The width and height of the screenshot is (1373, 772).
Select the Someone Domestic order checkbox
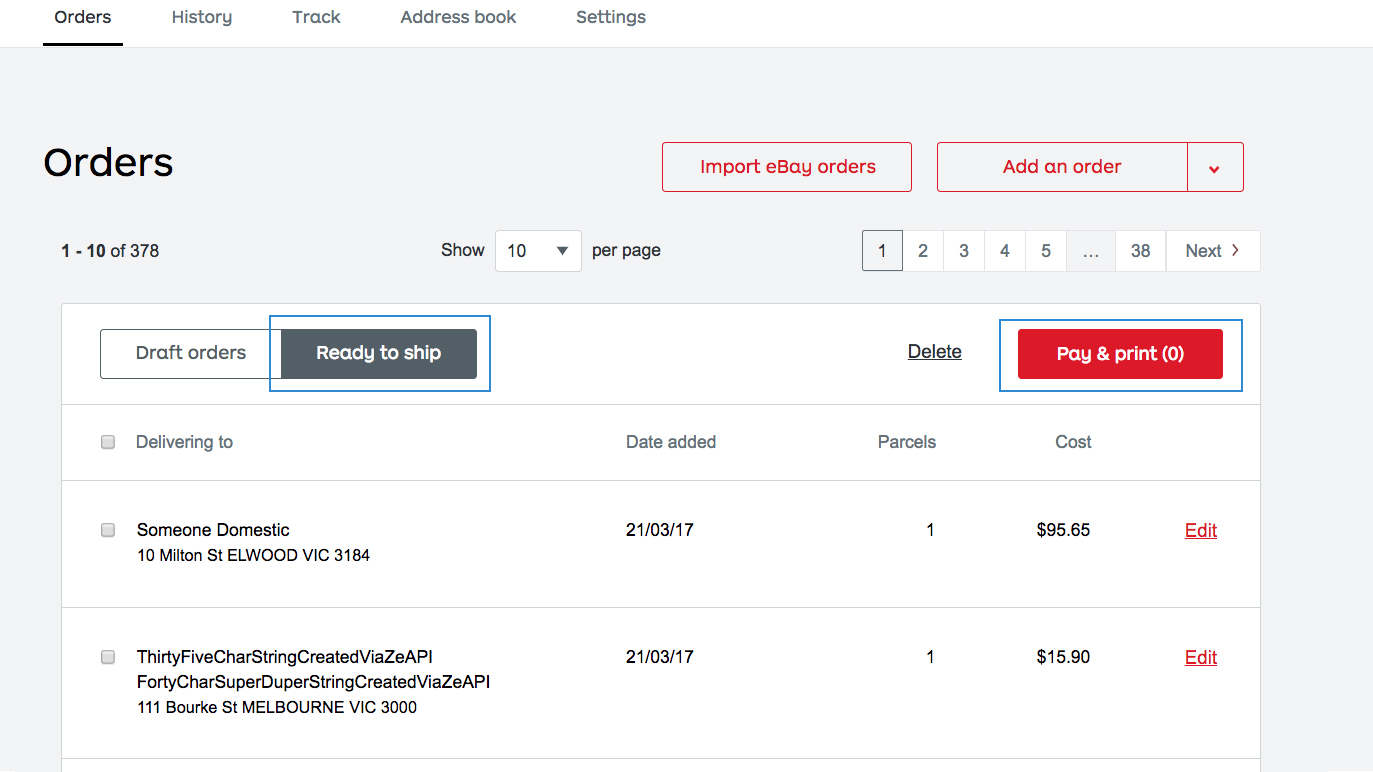point(108,530)
